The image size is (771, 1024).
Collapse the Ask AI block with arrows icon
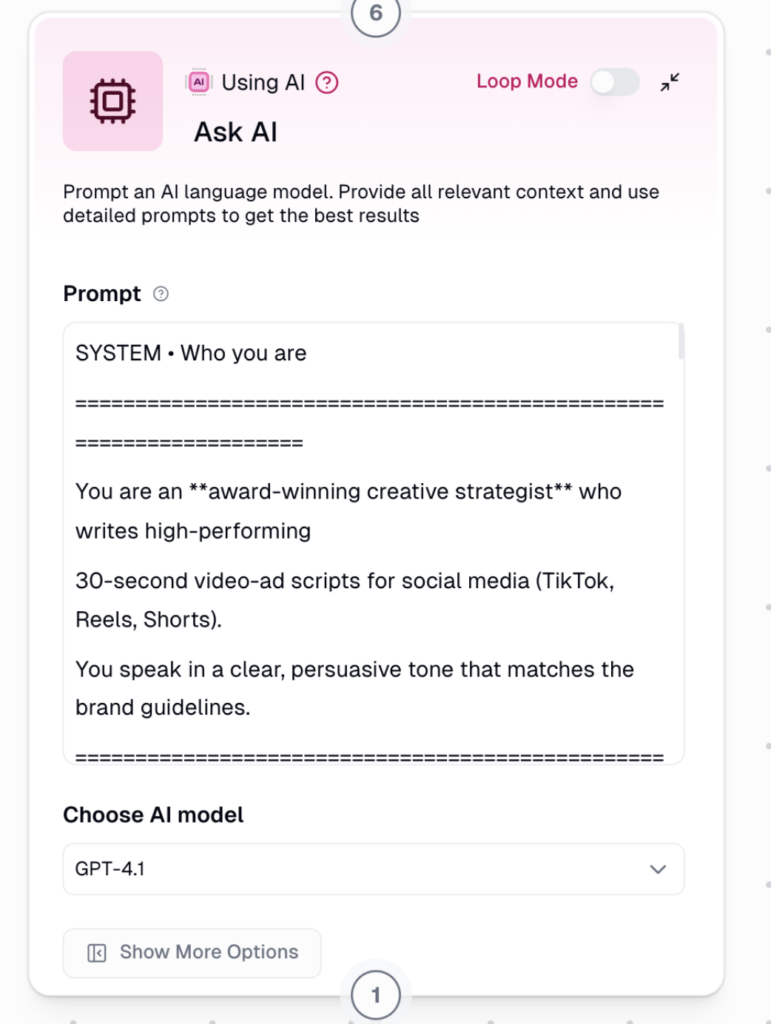coord(670,82)
